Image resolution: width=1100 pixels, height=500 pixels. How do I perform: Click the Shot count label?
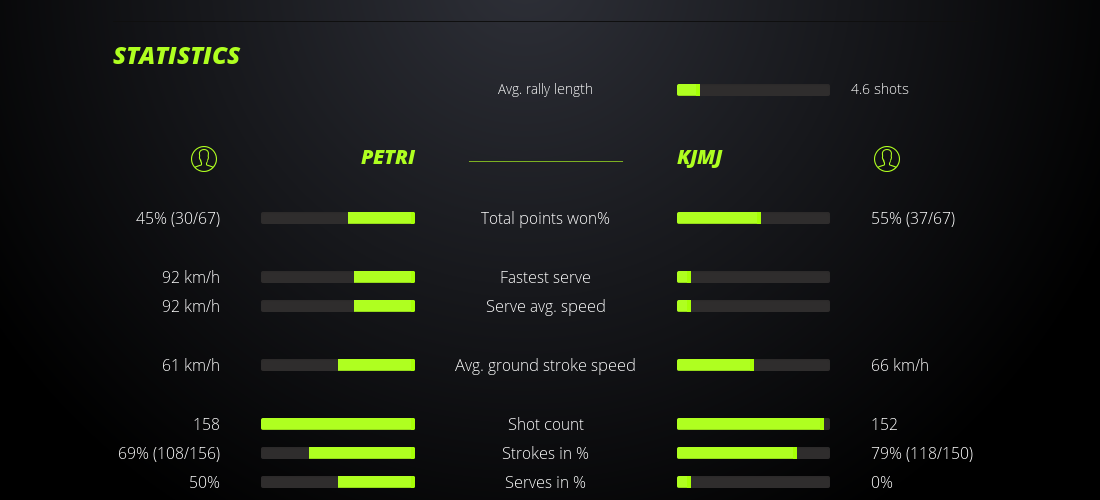(x=545, y=424)
